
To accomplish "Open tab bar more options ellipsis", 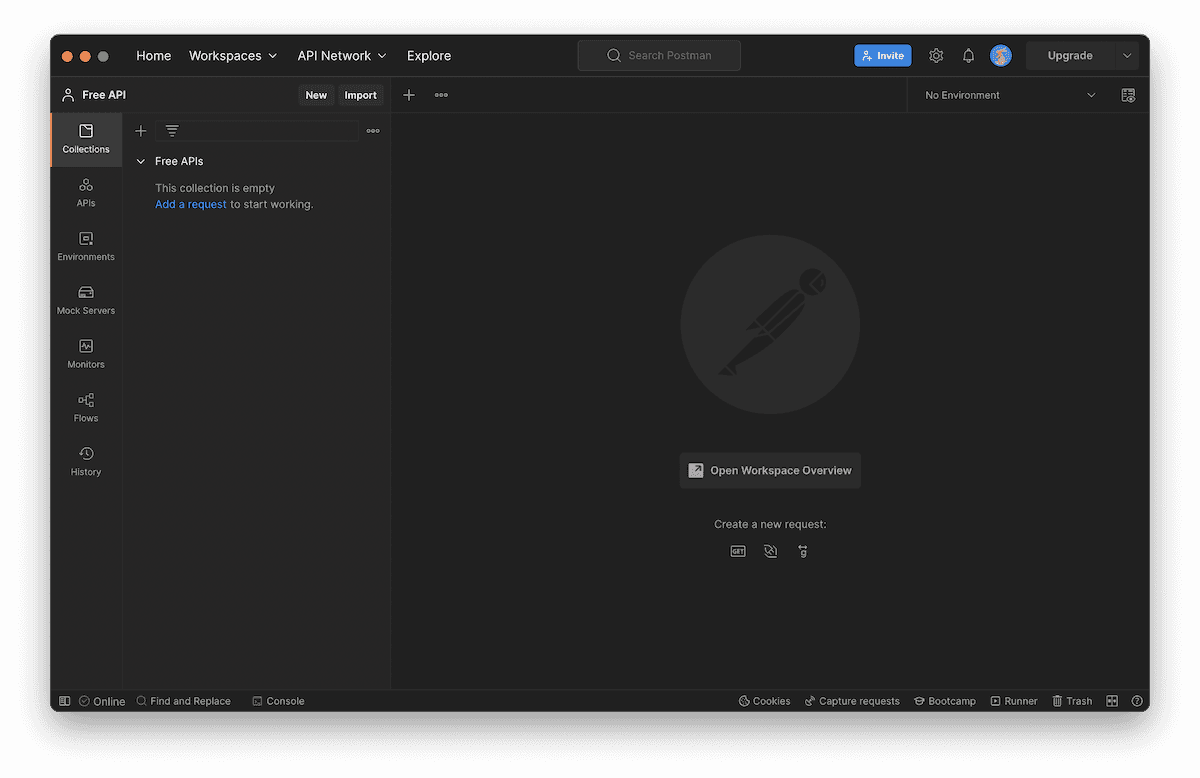I will click(441, 95).
